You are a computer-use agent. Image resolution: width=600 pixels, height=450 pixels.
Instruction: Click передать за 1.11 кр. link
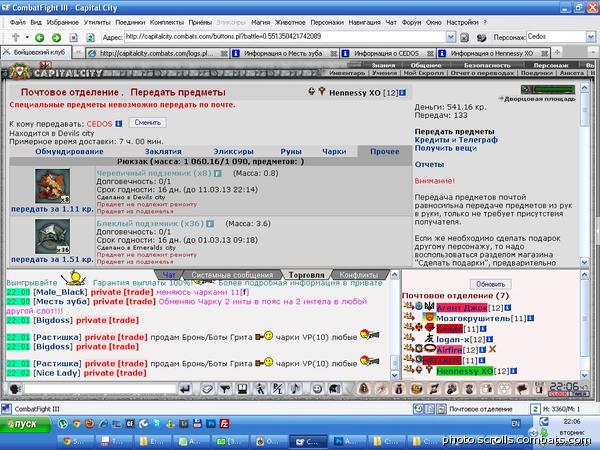coord(52,209)
